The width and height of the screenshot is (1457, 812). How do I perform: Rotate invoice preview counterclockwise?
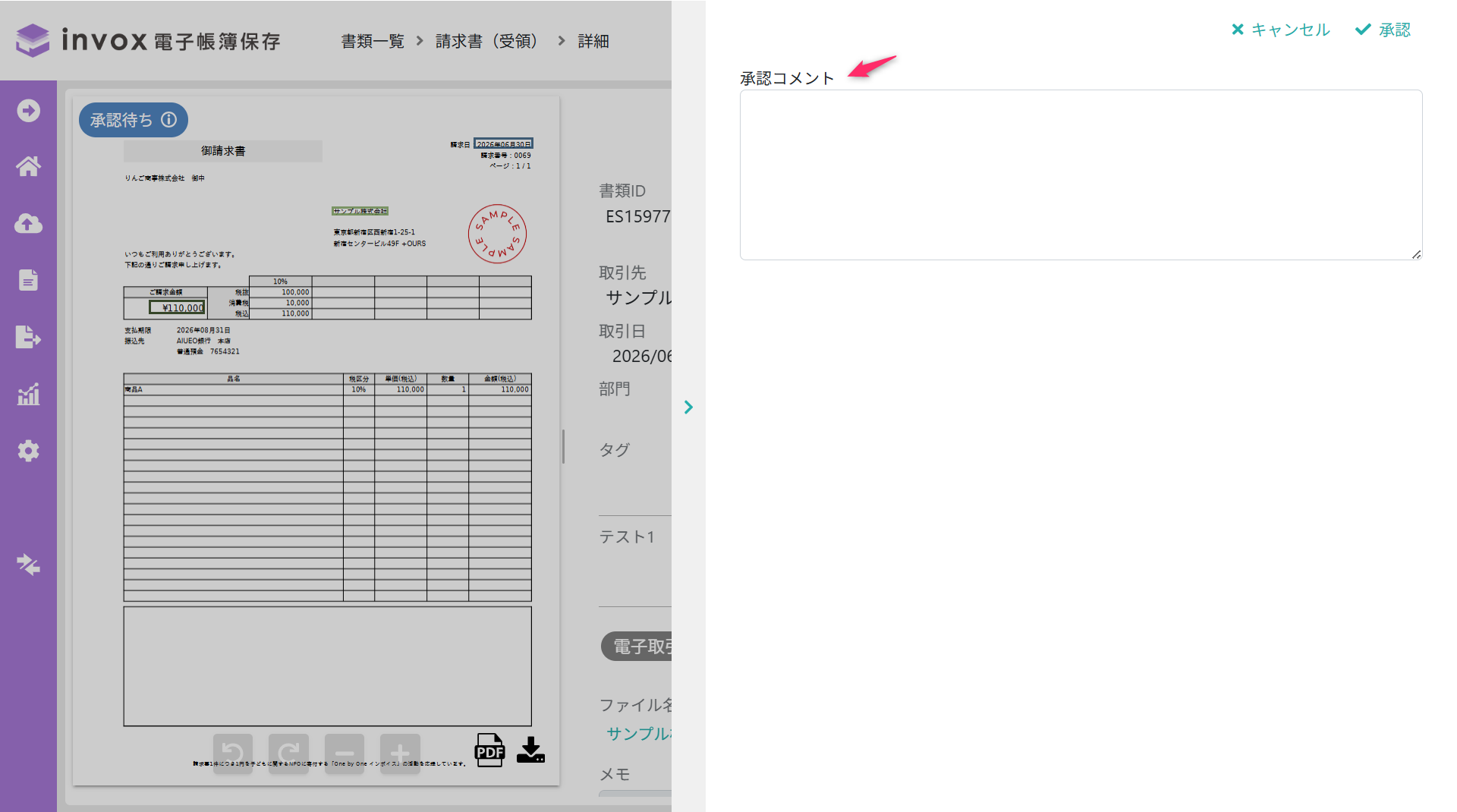coord(233,753)
